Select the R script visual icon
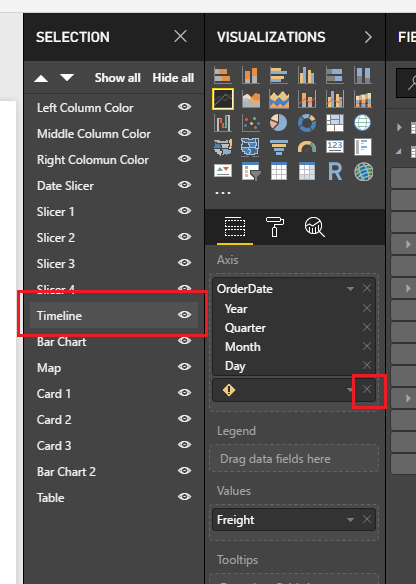416x584 pixels. pyautogui.click(x=335, y=172)
